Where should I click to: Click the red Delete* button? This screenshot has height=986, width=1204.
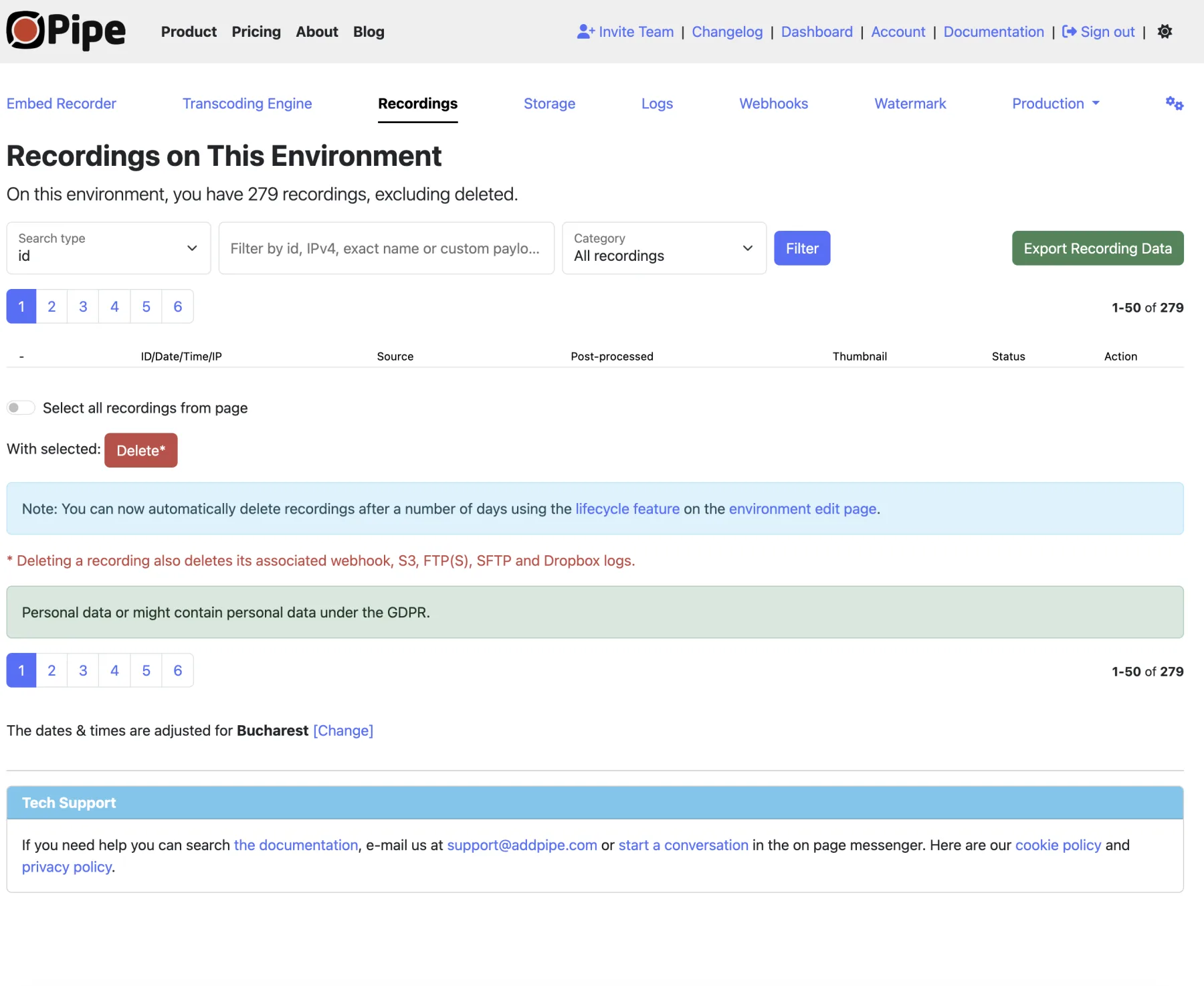(x=141, y=450)
